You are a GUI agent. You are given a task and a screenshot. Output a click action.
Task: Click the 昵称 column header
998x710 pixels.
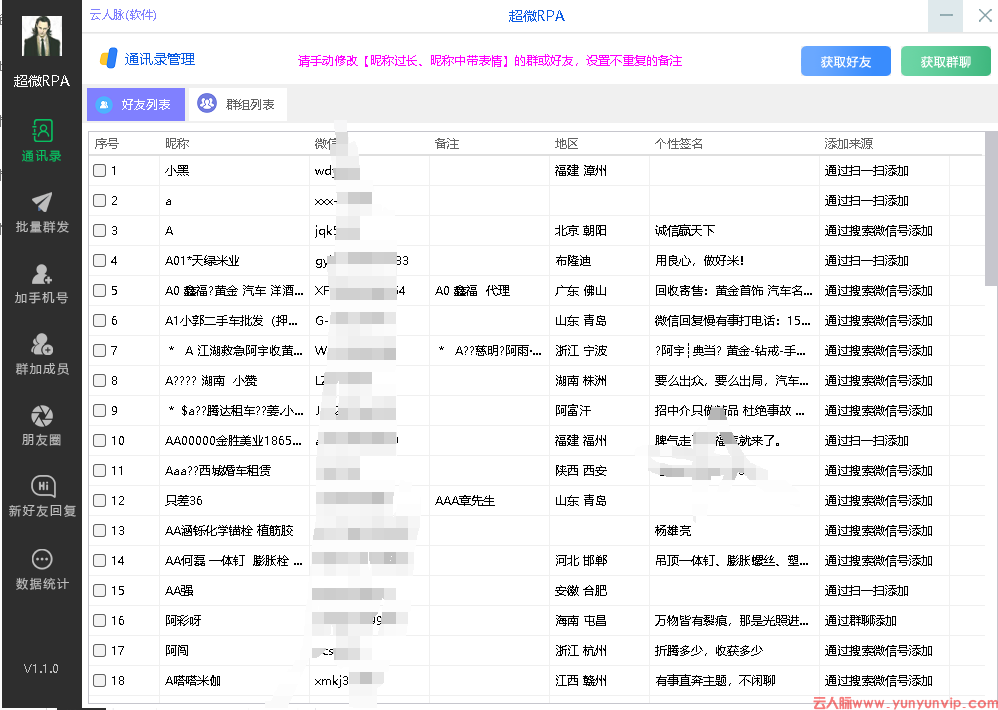click(178, 144)
